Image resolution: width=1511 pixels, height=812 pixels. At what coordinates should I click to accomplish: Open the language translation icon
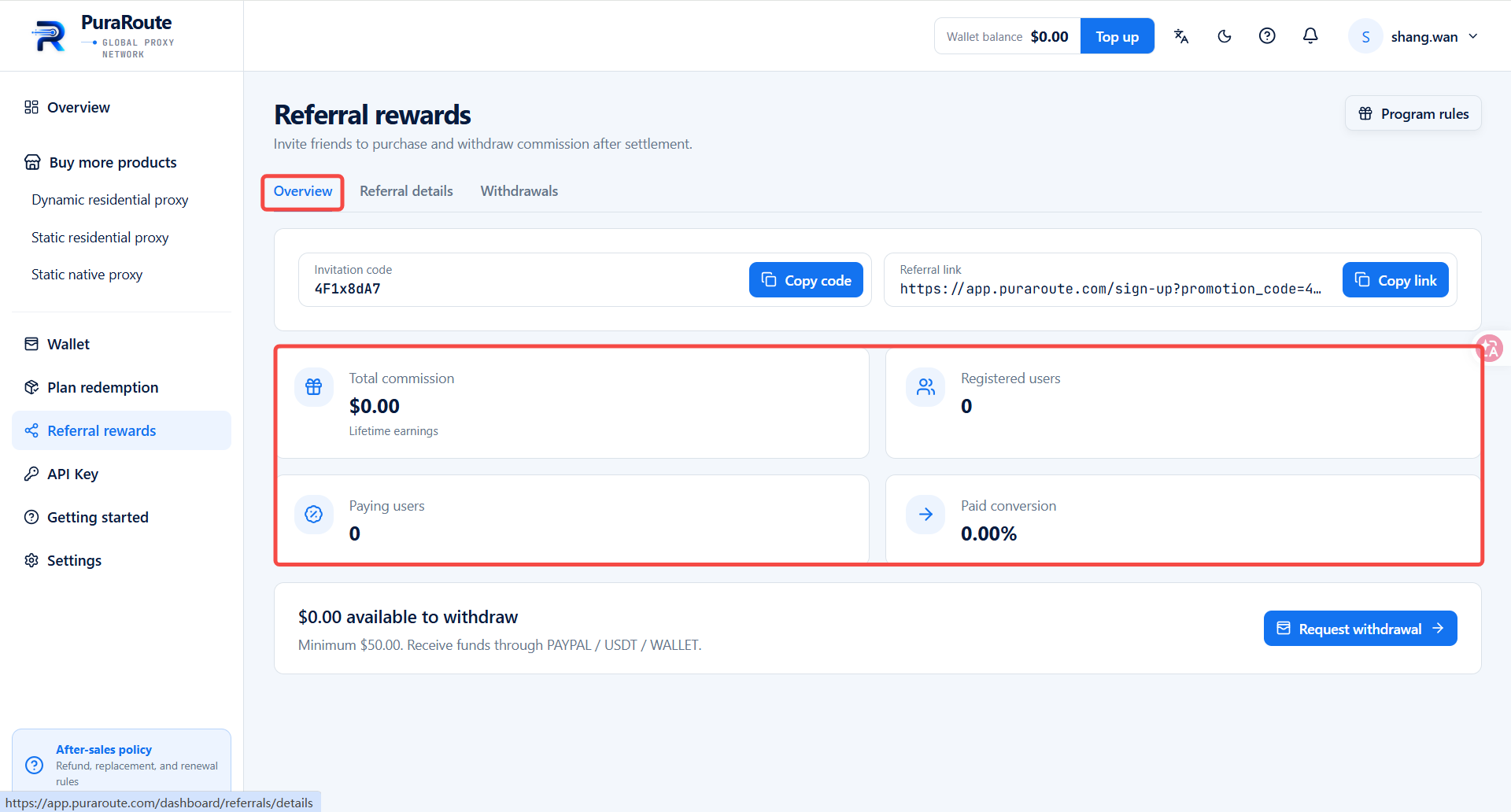pos(1181,36)
